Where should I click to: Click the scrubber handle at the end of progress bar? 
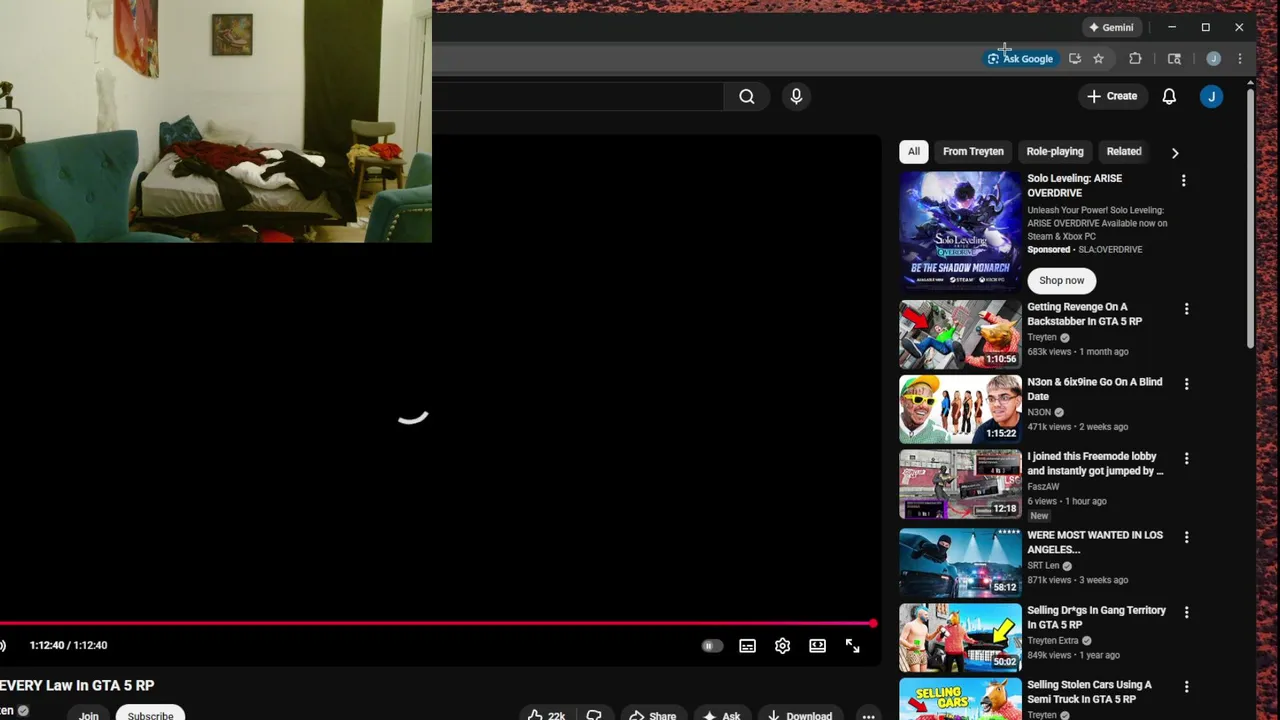[873, 623]
